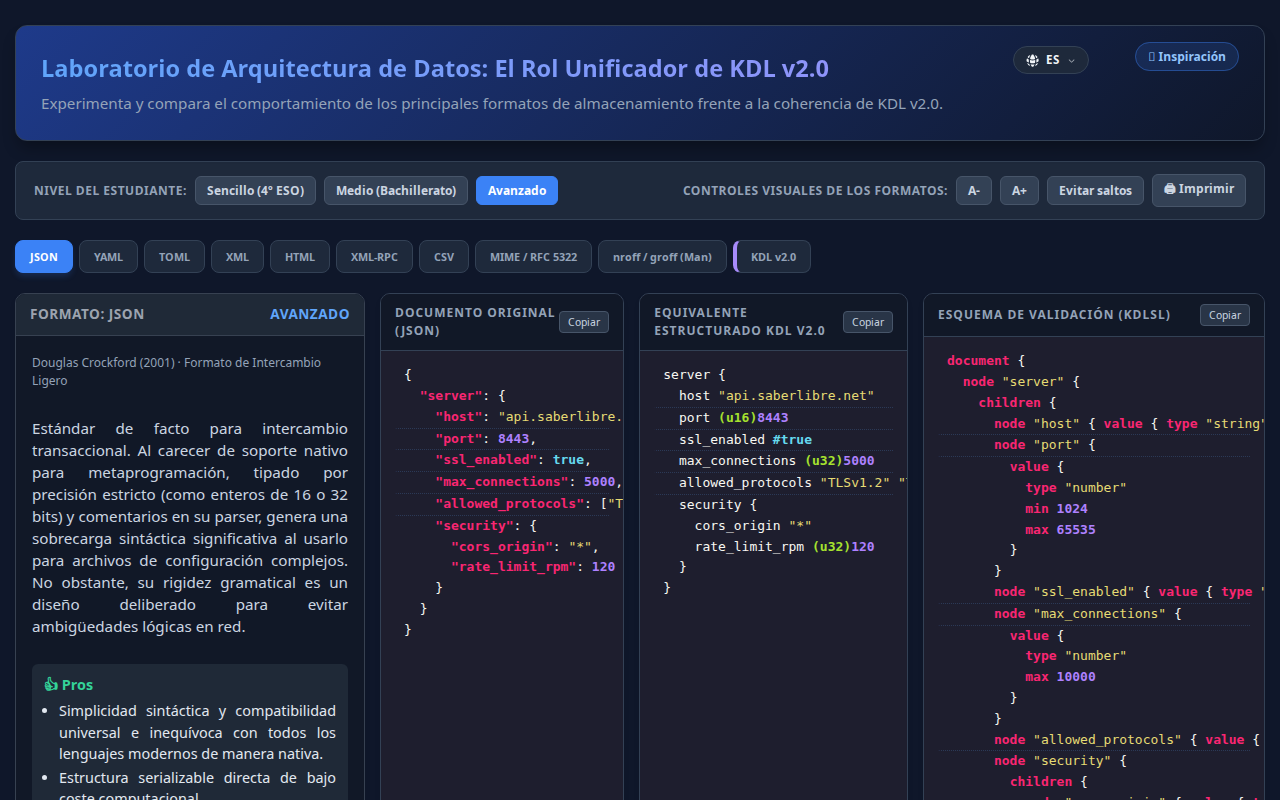Copy the Esquema de Validación KDLSL

[x=1225, y=315]
